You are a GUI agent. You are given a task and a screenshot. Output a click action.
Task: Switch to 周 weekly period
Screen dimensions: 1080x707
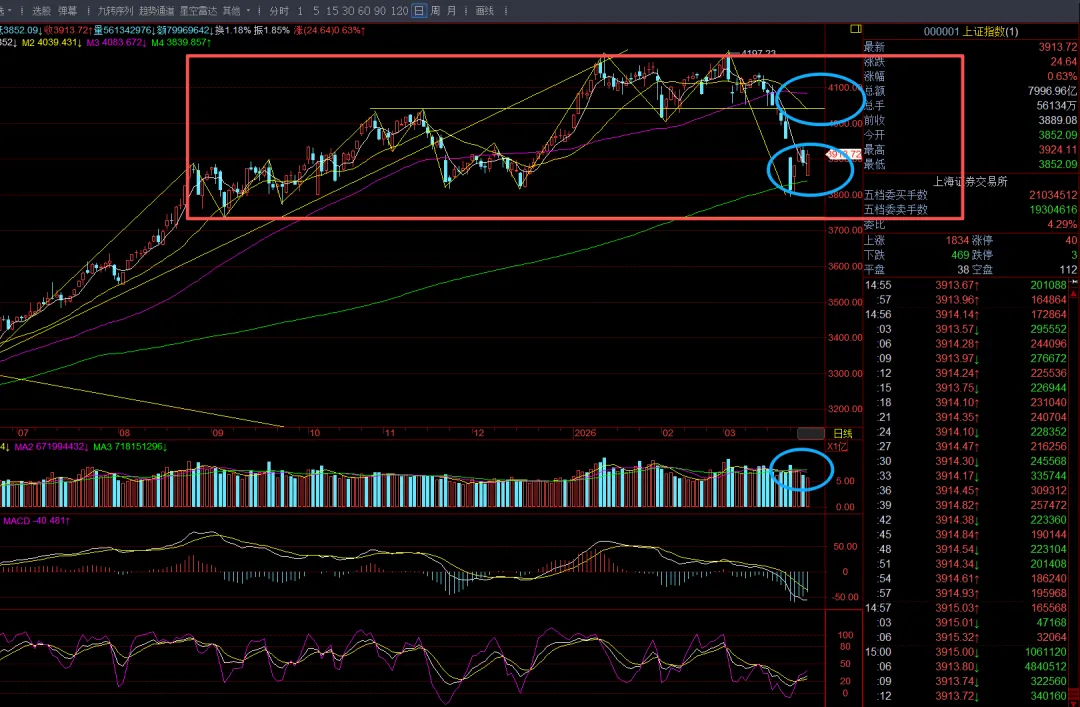tap(435, 10)
